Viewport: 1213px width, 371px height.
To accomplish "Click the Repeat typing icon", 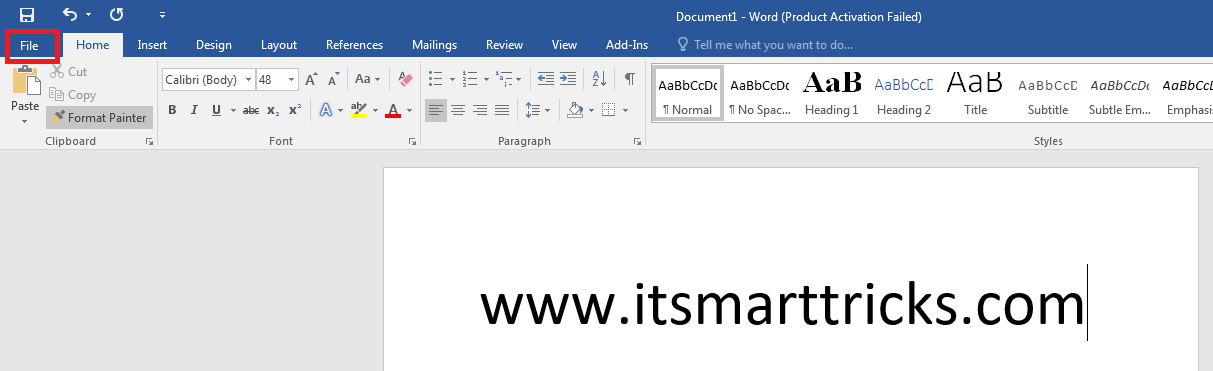I will point(117,15).
